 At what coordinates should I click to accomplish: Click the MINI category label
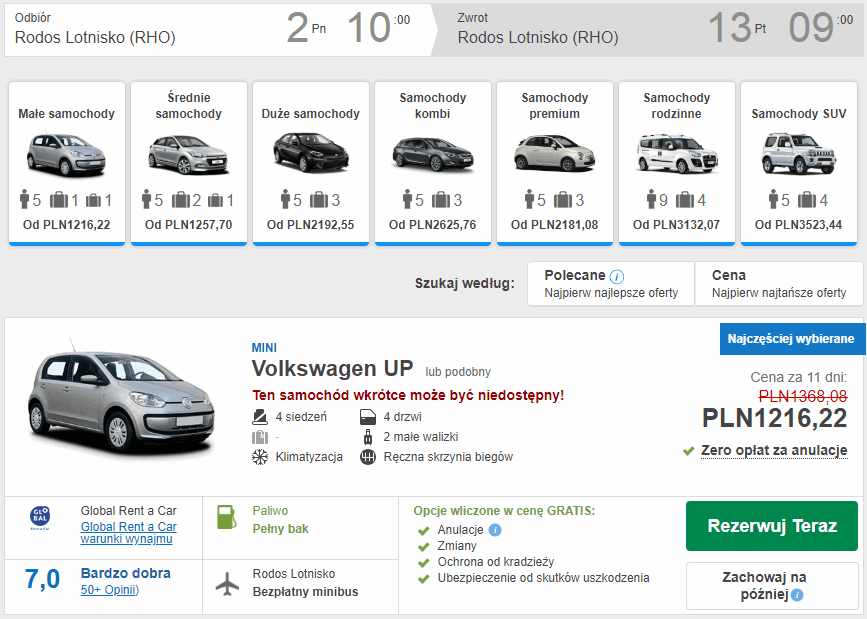(264, 348)
